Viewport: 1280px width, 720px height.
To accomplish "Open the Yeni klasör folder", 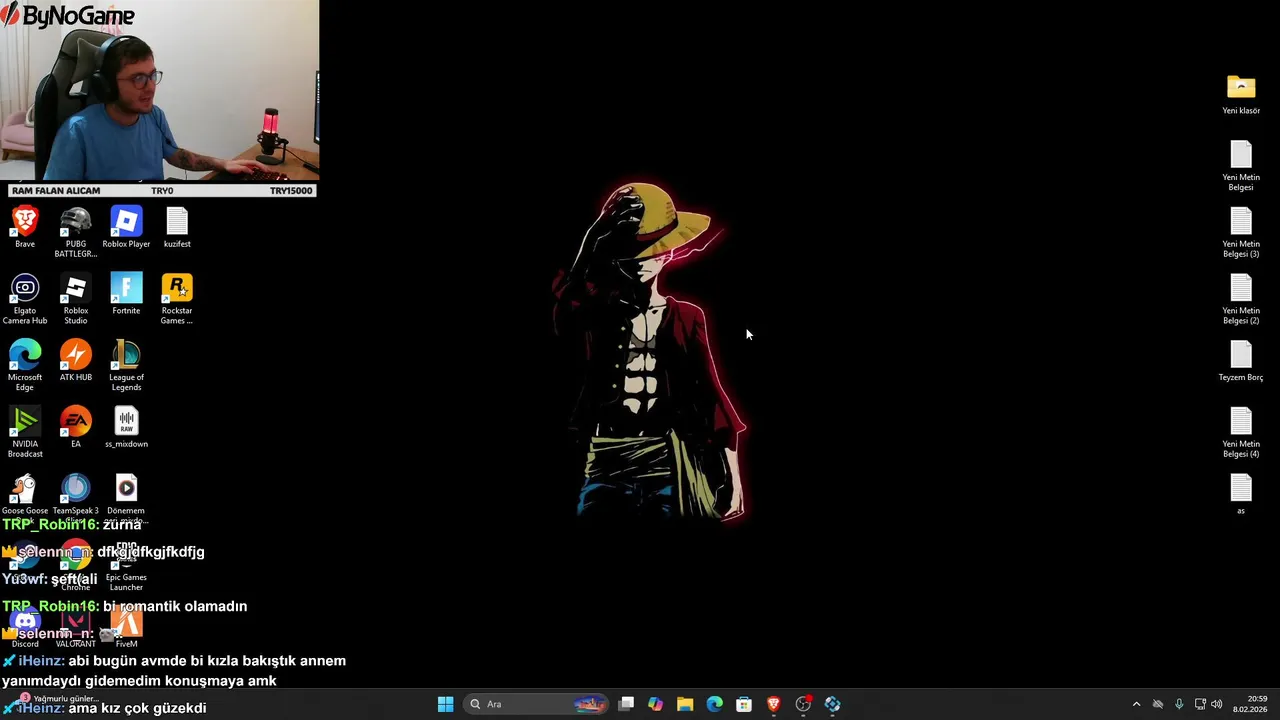I will tap(1241, 94).
